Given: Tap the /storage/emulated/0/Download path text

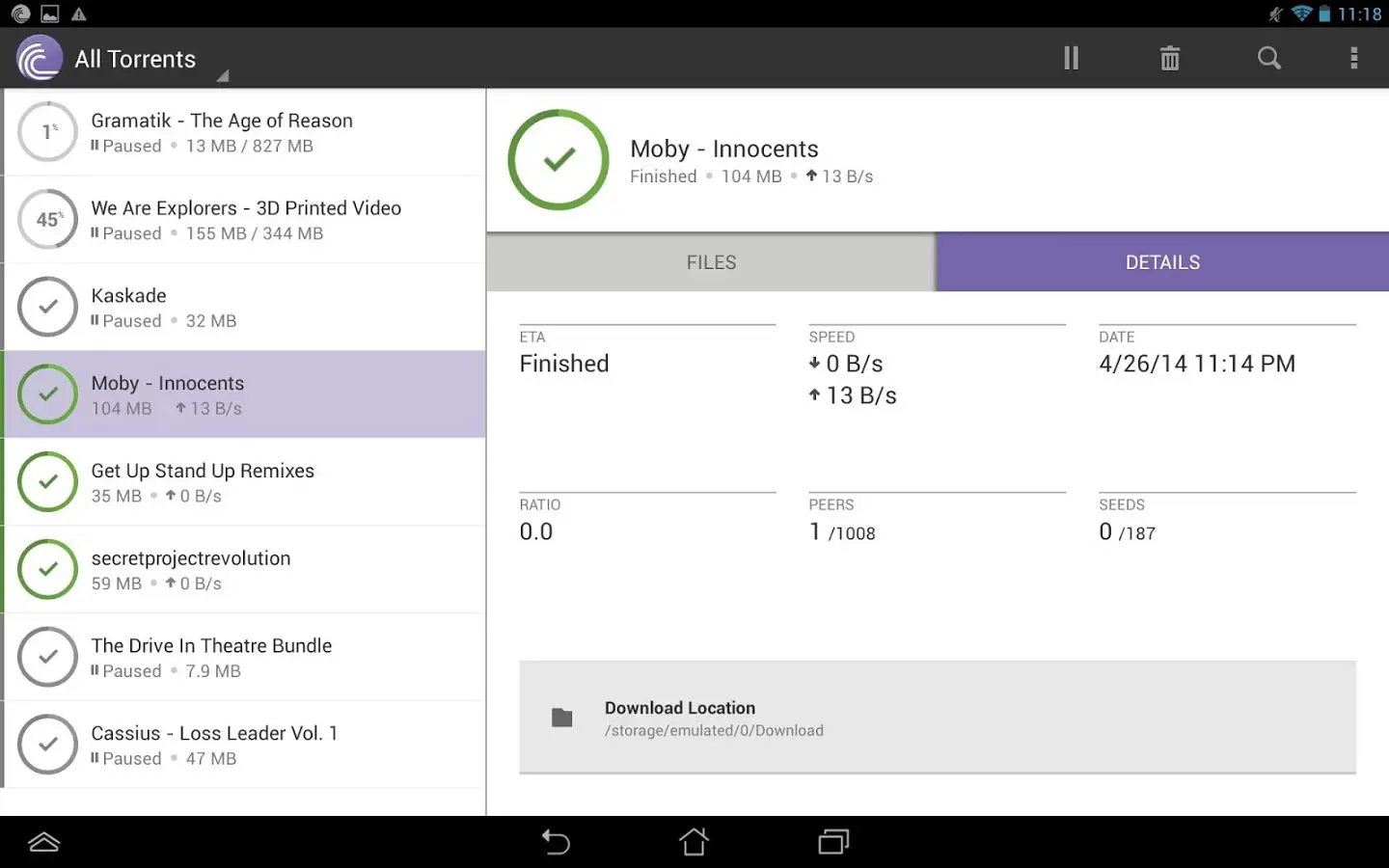Looking at the screenshot, I should coord(714,731).
